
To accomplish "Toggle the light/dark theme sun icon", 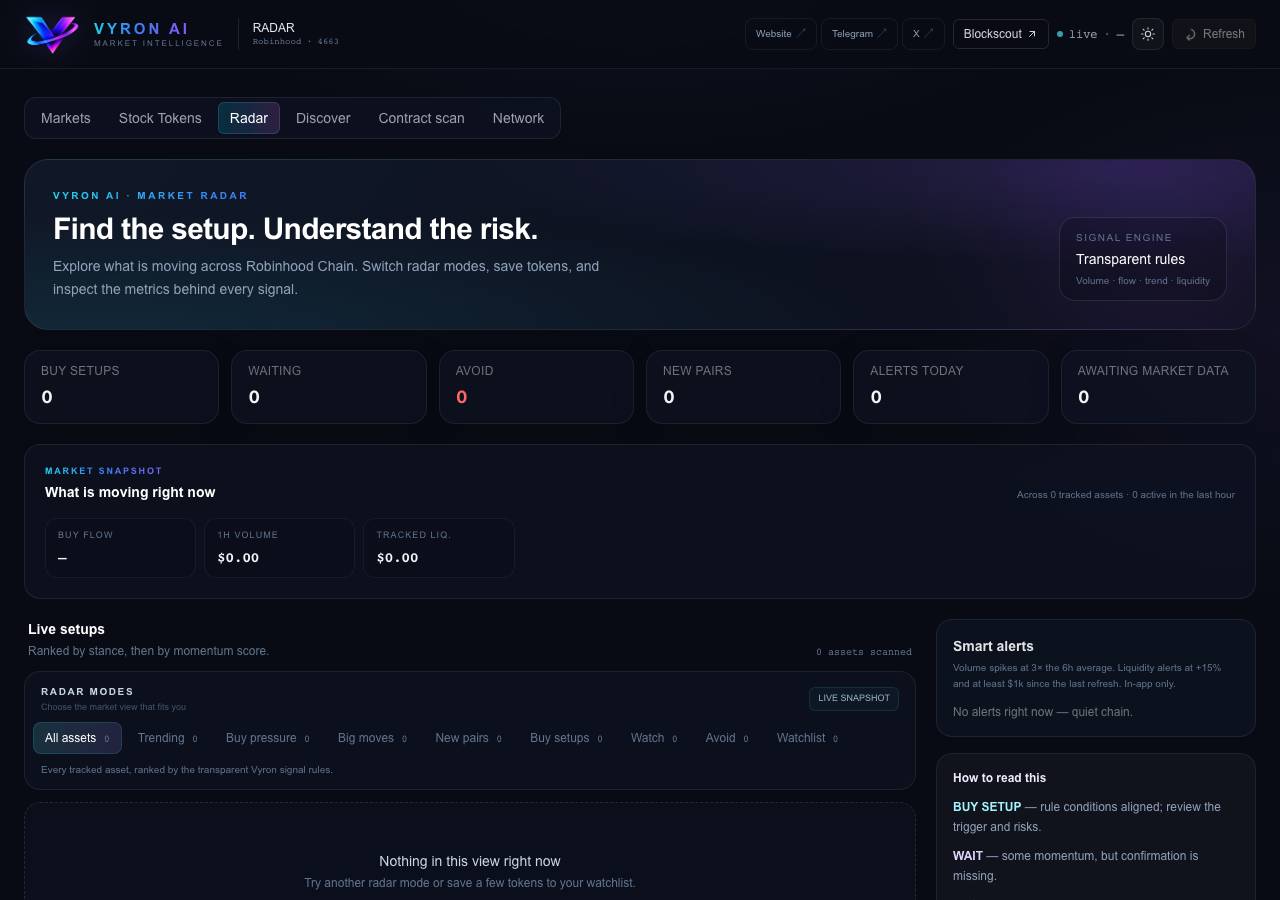I will [x=1148, y=34].
